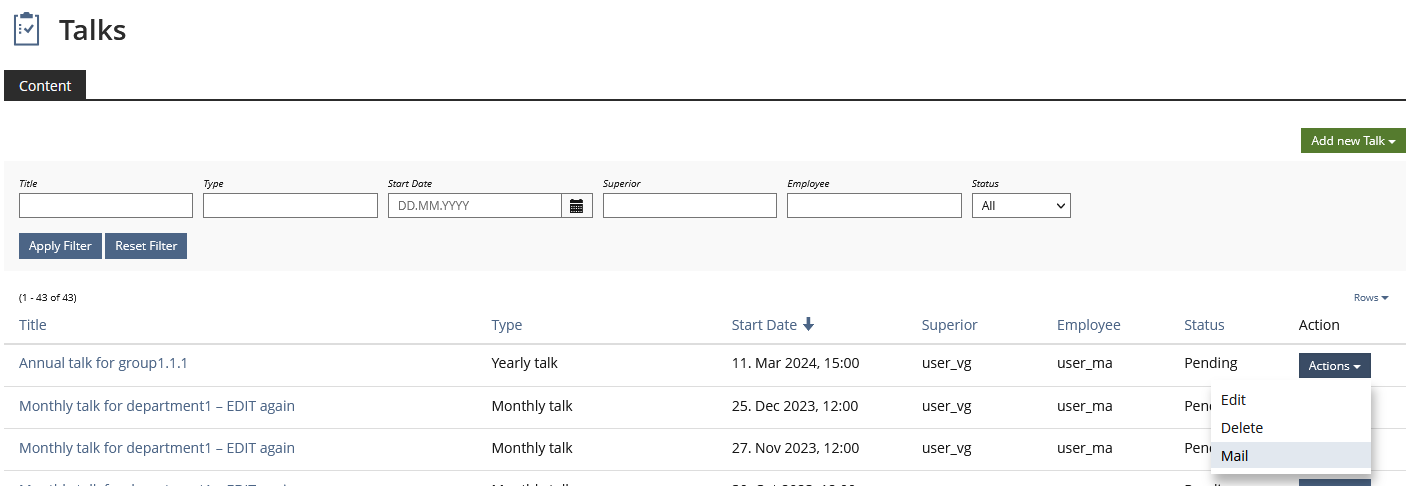
Task: Click the Employee filter text box
Action: tap(873, 206)
